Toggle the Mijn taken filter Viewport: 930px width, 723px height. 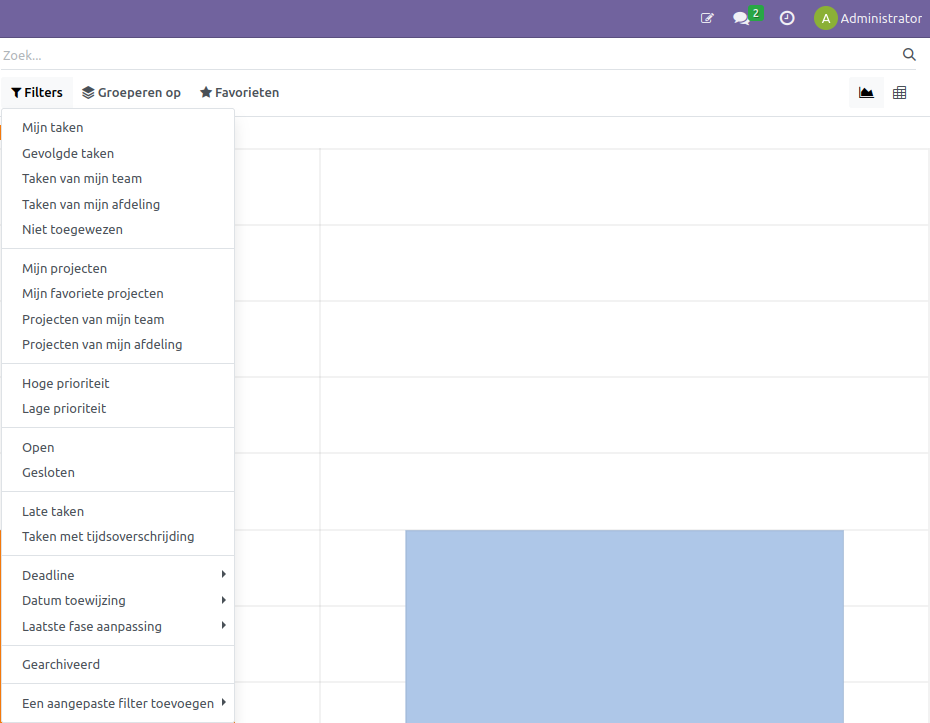click(x=53, y=128)
